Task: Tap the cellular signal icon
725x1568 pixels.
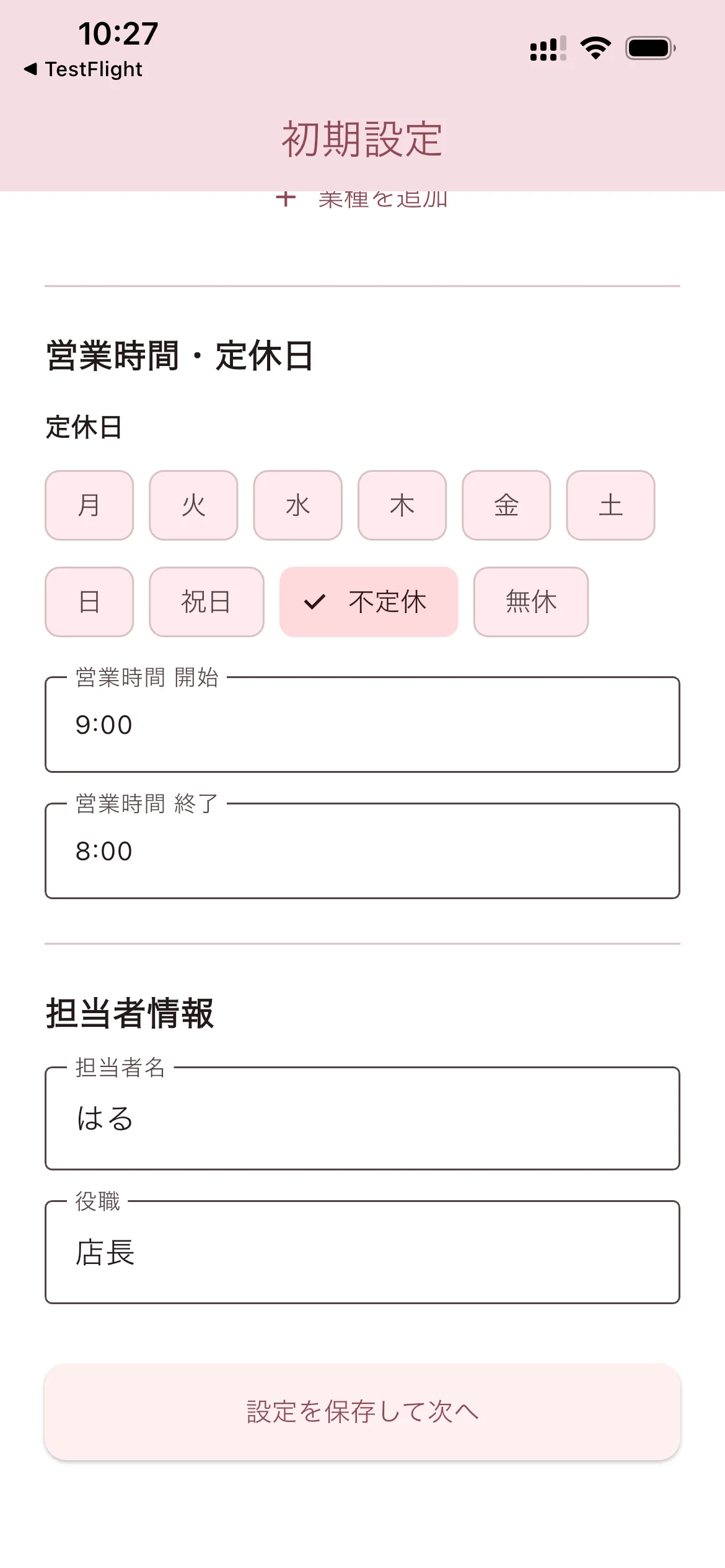Action: point(548,48)
